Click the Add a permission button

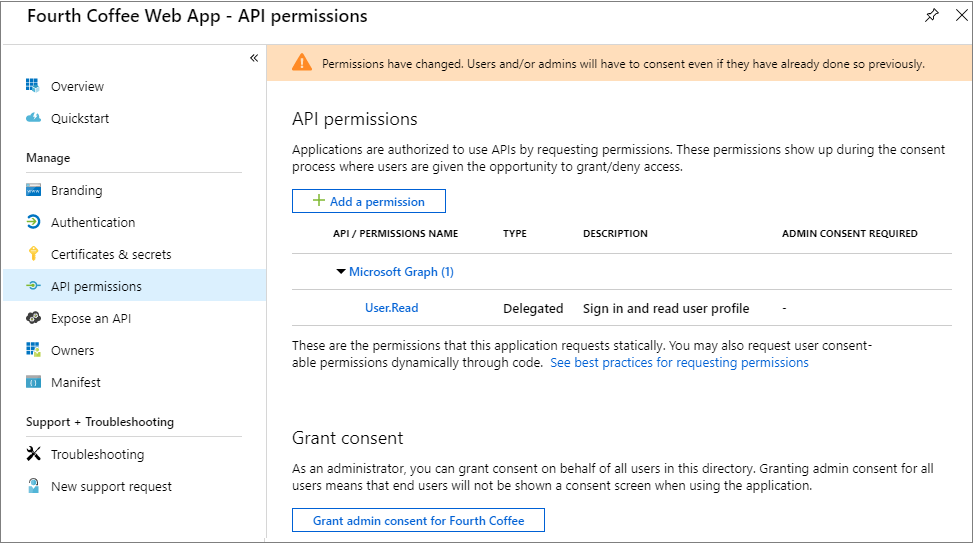click(x=369, y=201)
